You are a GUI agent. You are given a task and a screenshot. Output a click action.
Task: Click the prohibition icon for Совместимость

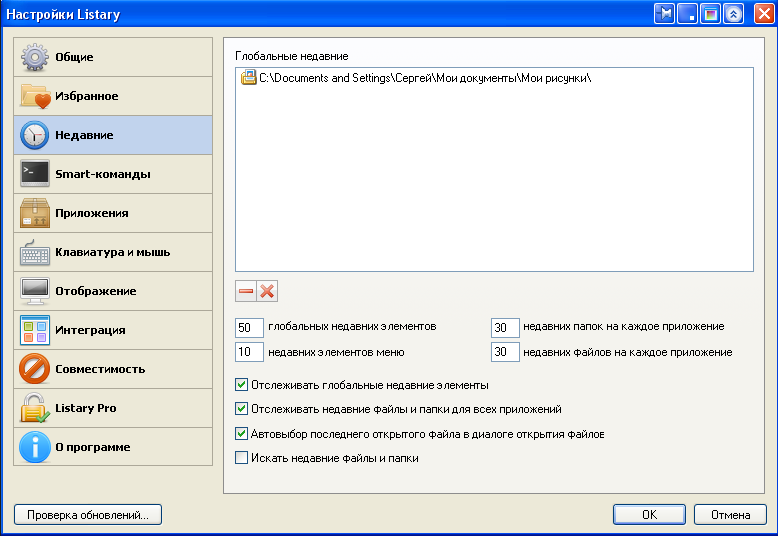(35, 369)
